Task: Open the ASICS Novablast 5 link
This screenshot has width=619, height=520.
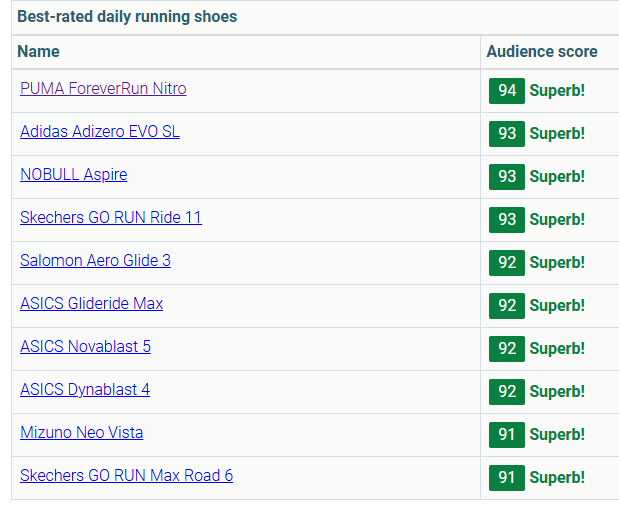Action: 85,347
